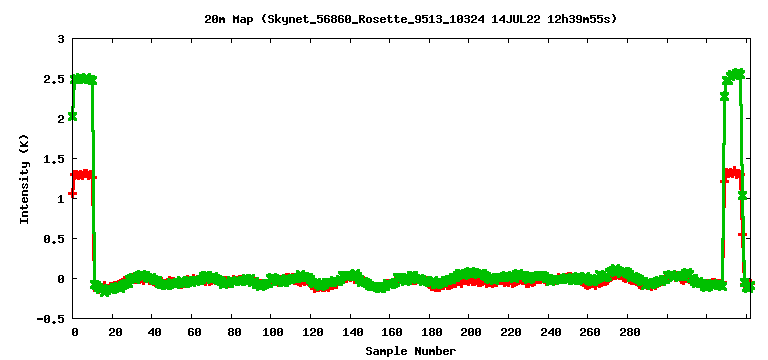The image size is (768, 360).
Task: Click the red marker near 1 K at sample 0
Action: coord(72,194)
